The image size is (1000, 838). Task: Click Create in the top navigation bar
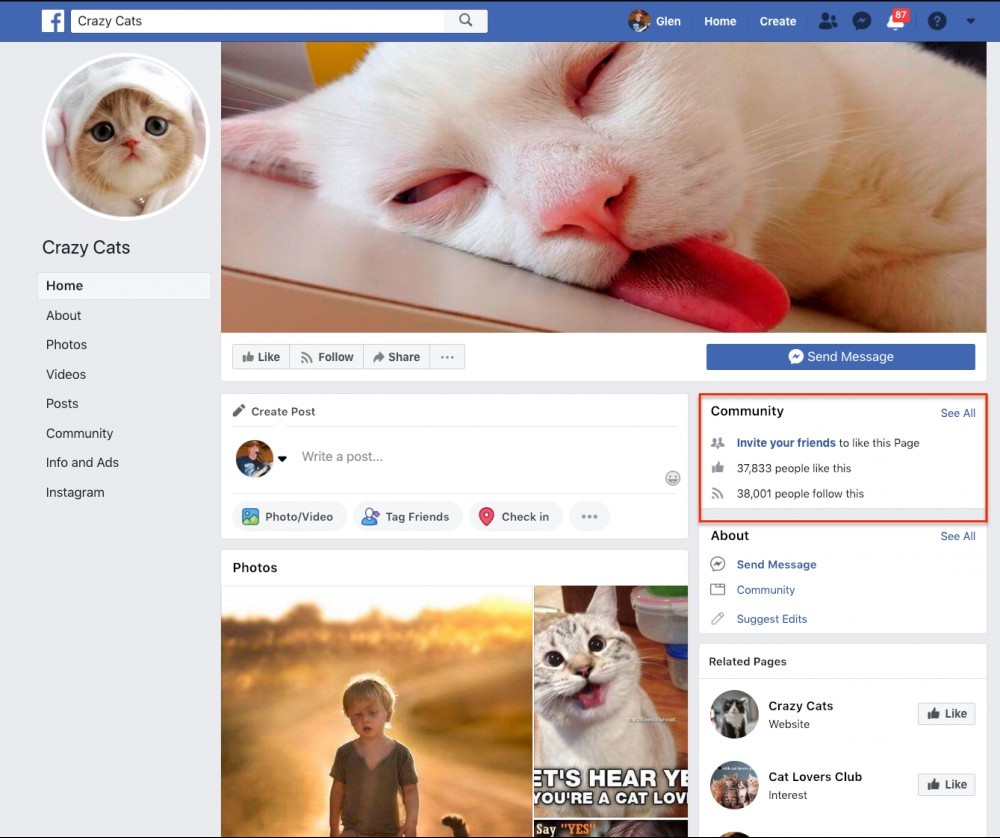(777, 21)
